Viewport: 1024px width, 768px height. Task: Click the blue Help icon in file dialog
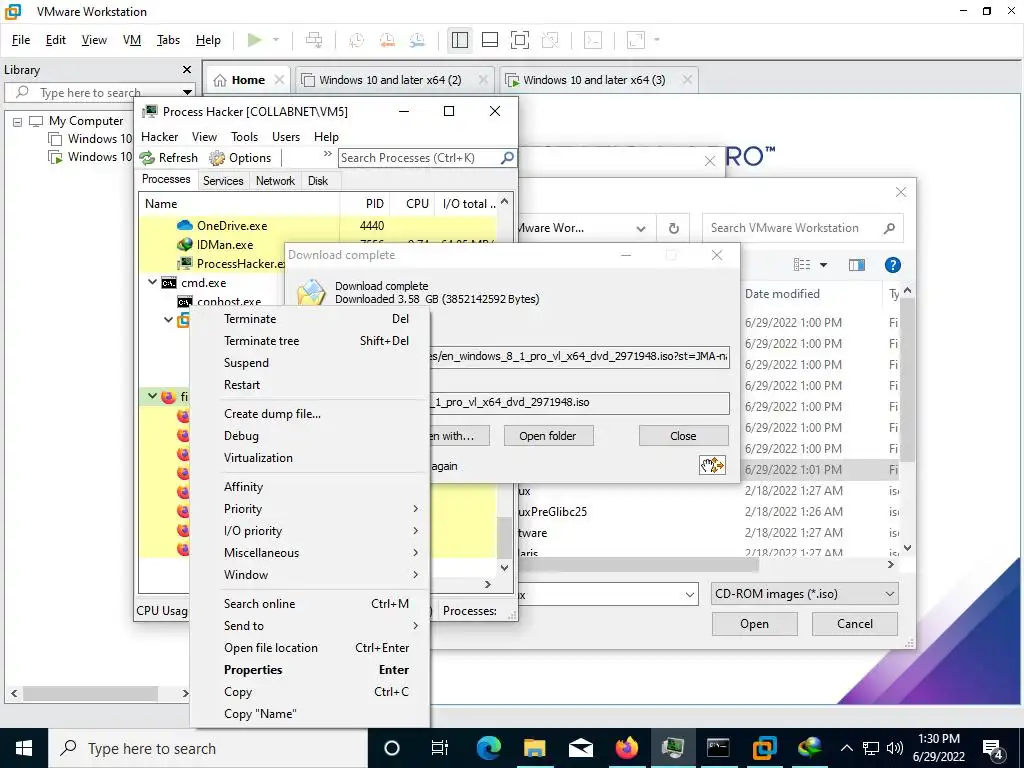click(x=893, y=264)
